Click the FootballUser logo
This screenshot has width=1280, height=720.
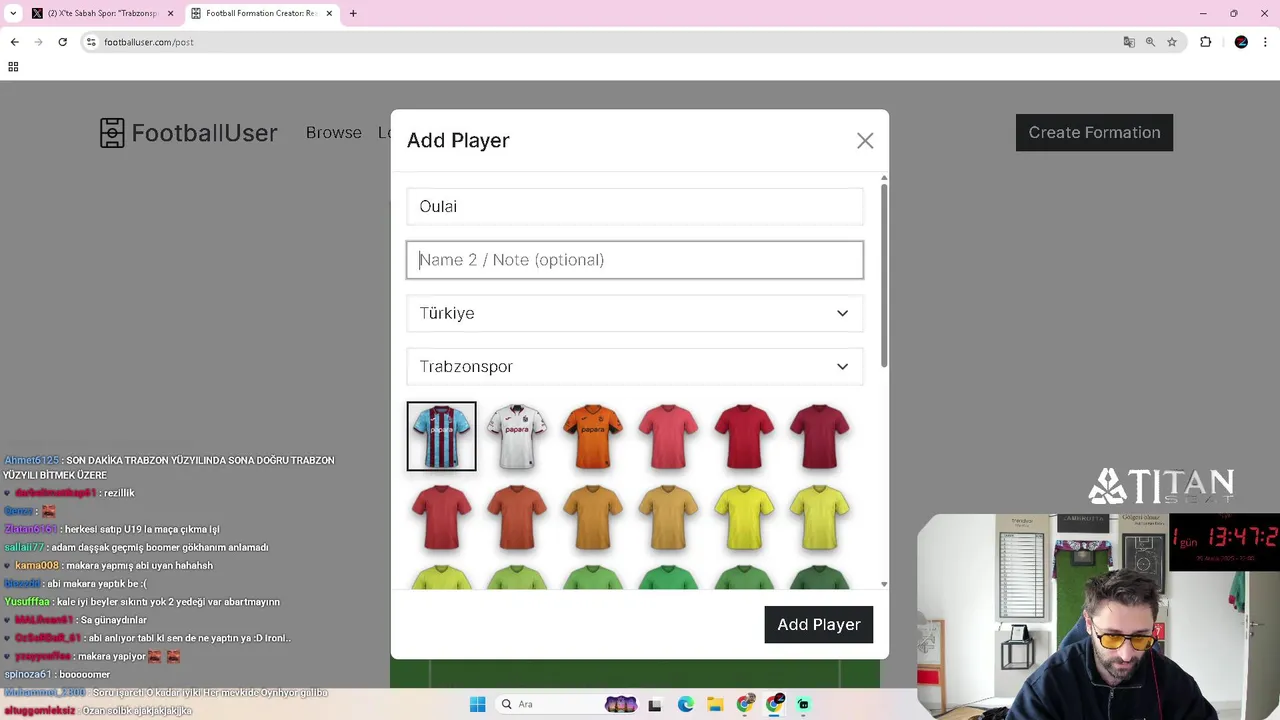(x=188, y=132)
